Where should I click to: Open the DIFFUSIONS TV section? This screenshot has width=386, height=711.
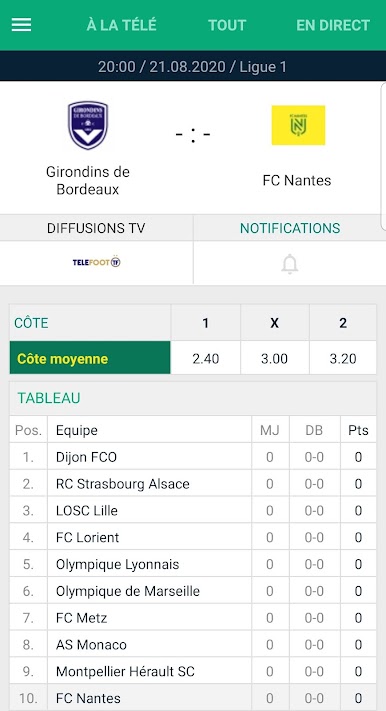point(96,228)
